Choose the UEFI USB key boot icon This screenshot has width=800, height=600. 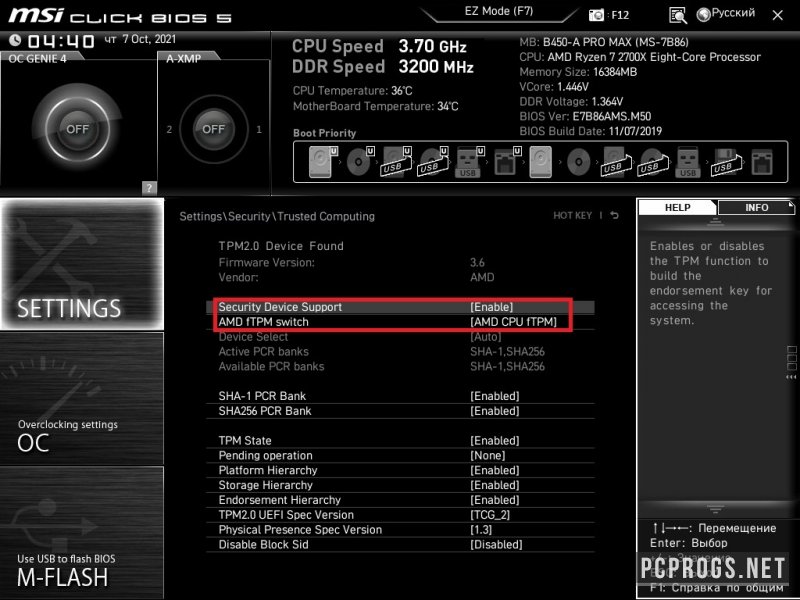pos(469,162)
